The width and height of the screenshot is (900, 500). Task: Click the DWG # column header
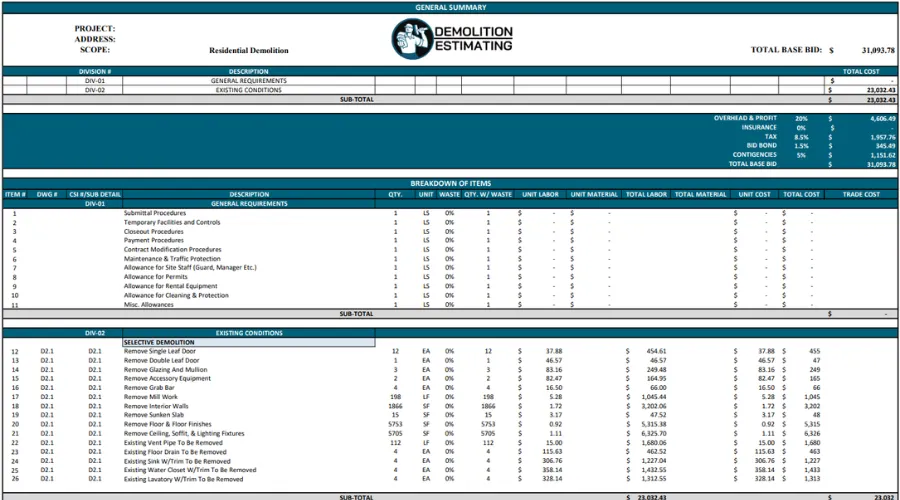point(46,195)
